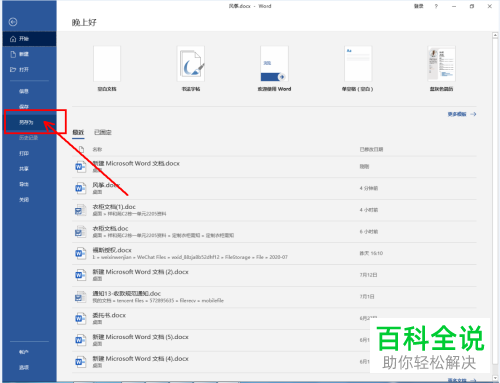Choose 保存 (Save) in the sidebar

pos(29,106)
